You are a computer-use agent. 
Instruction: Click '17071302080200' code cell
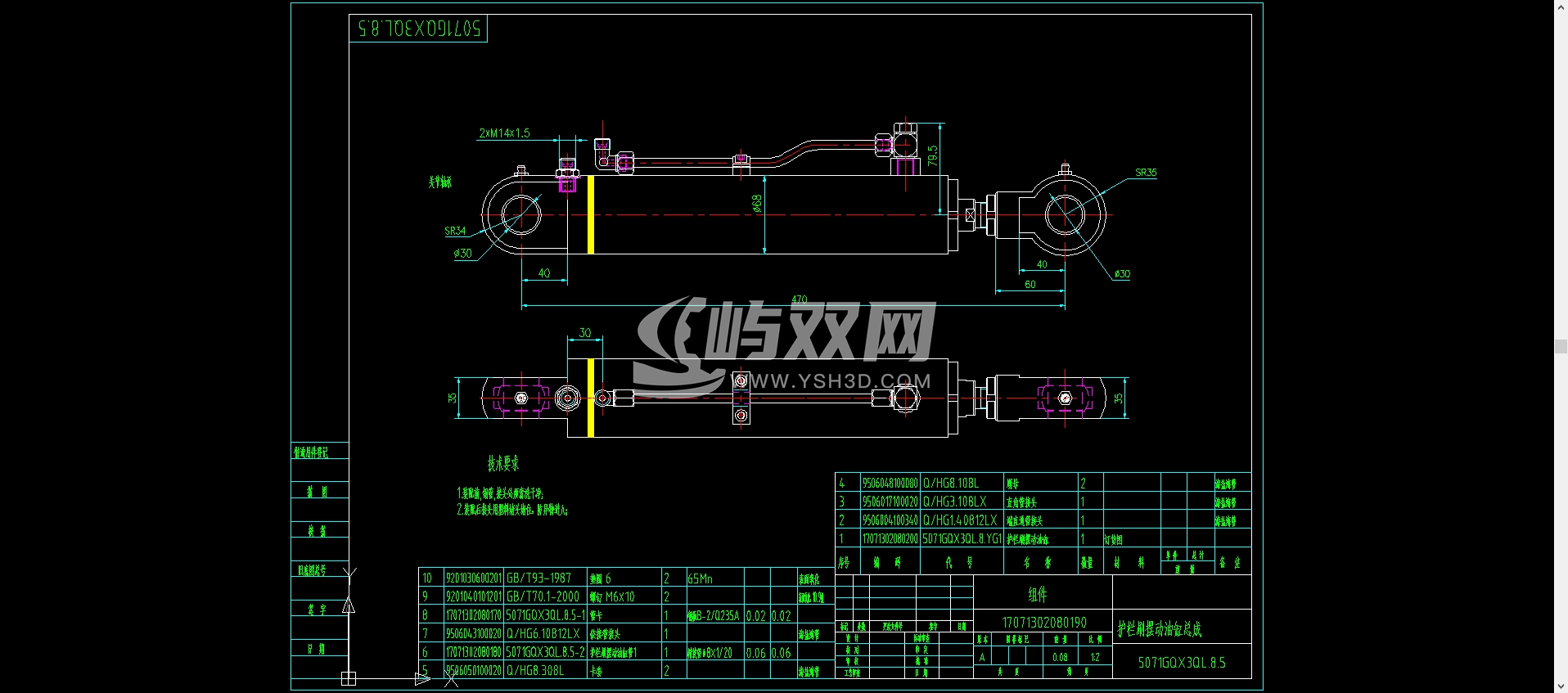890,539
